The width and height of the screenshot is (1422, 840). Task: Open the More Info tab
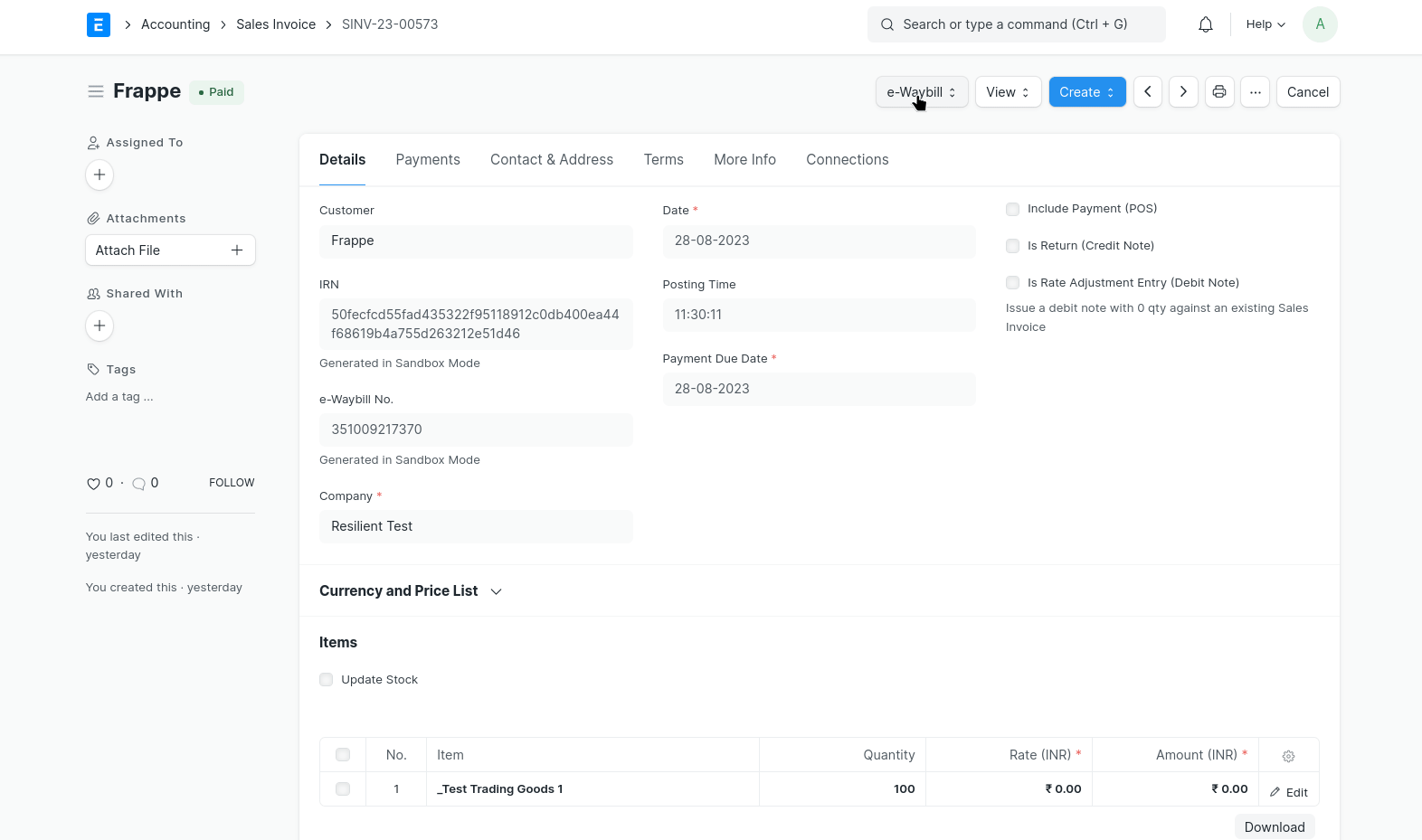coord(744,160)
